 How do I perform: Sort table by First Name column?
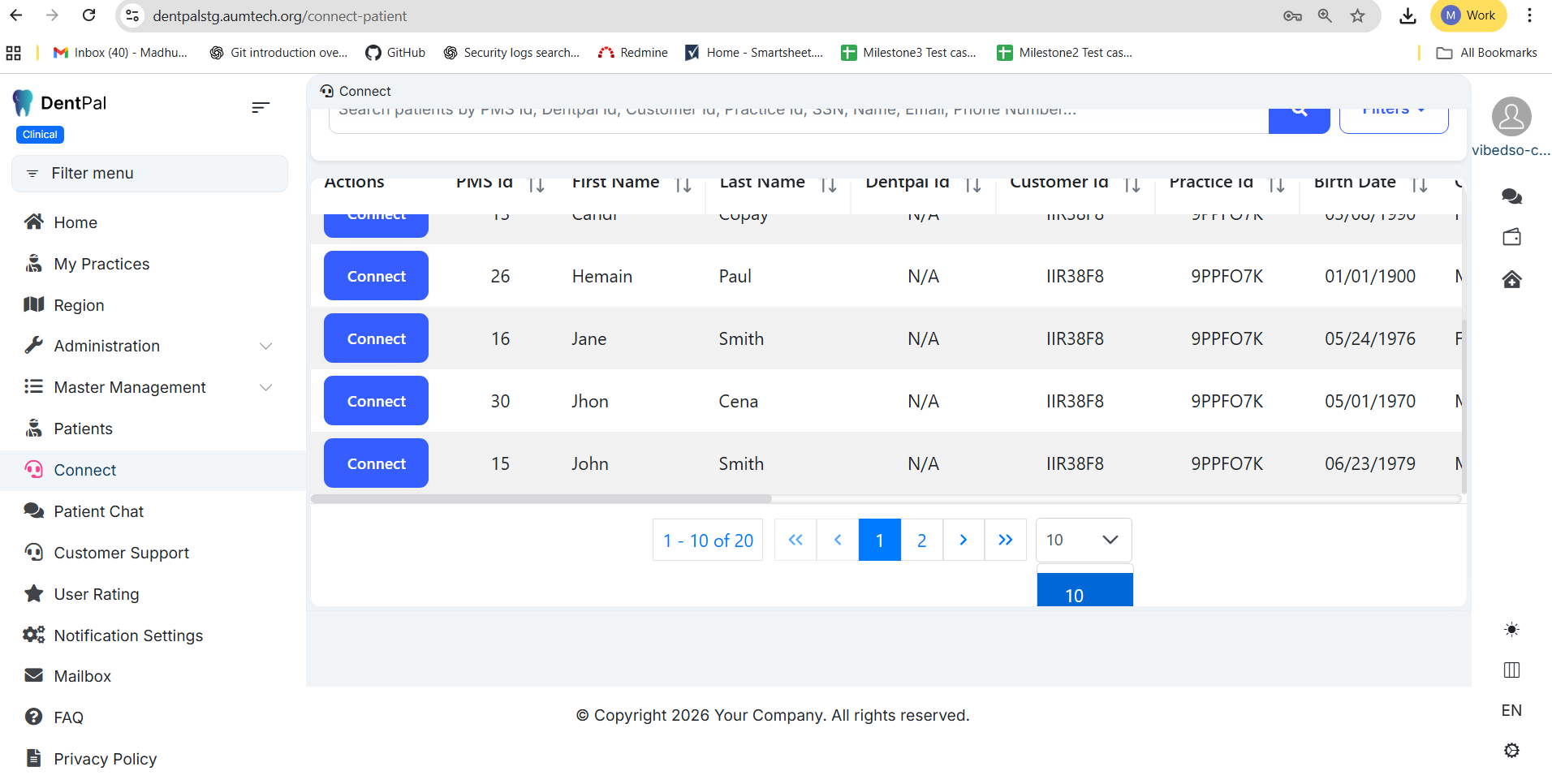tap(683, 185)
